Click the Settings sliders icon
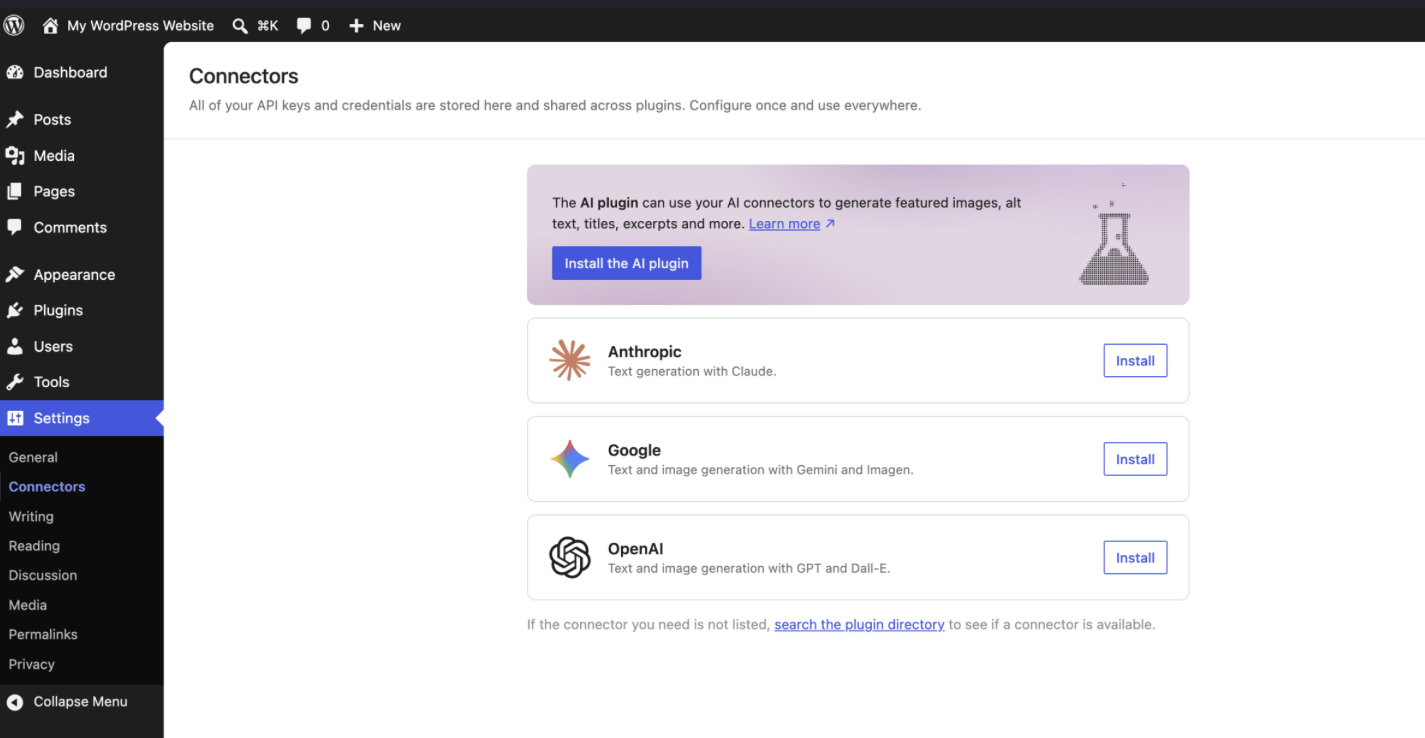Image resolution: width=1425 pixels, height=738 pixels. [15, 418]
